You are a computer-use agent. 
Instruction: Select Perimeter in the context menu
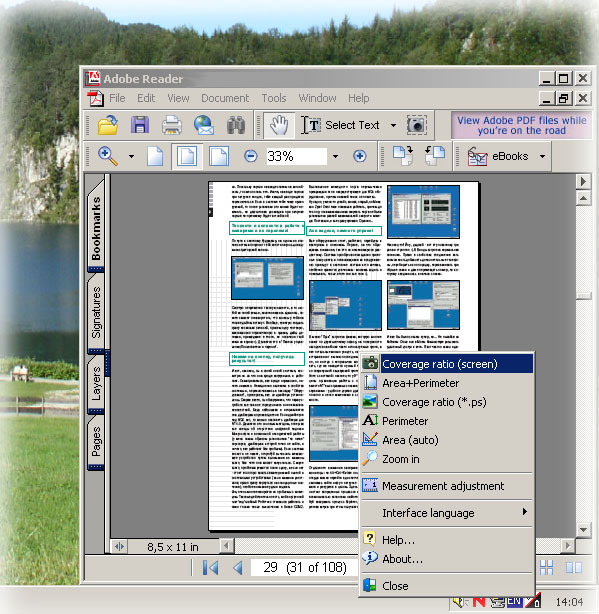click(447, 421)
